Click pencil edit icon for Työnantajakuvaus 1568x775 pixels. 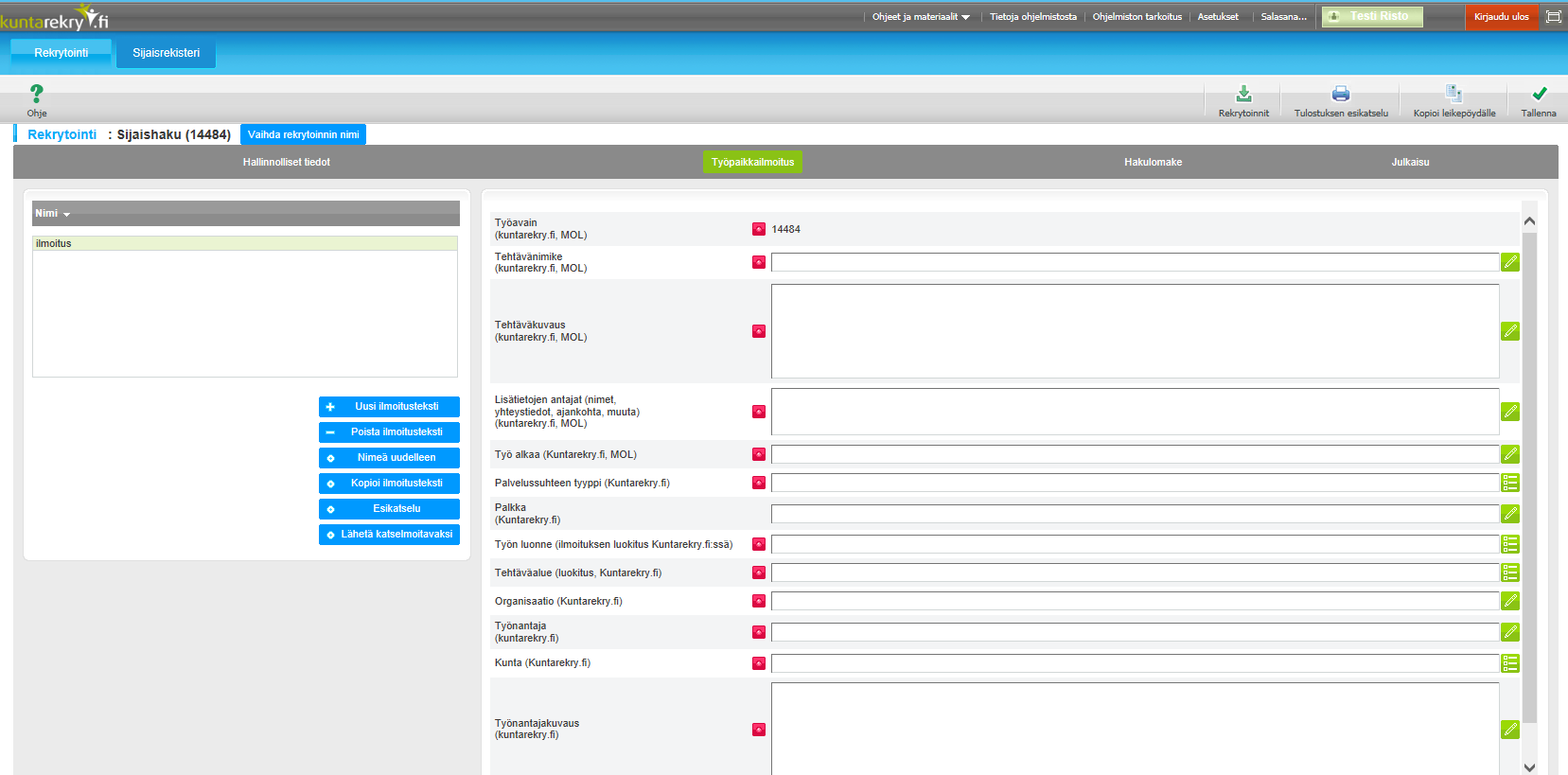click(1510, 730)
